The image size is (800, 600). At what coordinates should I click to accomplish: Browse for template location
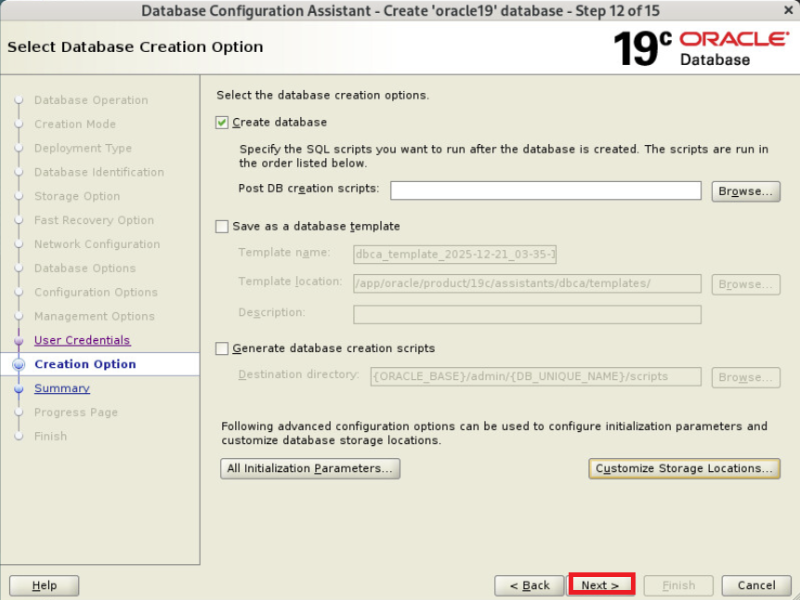tap(745, 284)
